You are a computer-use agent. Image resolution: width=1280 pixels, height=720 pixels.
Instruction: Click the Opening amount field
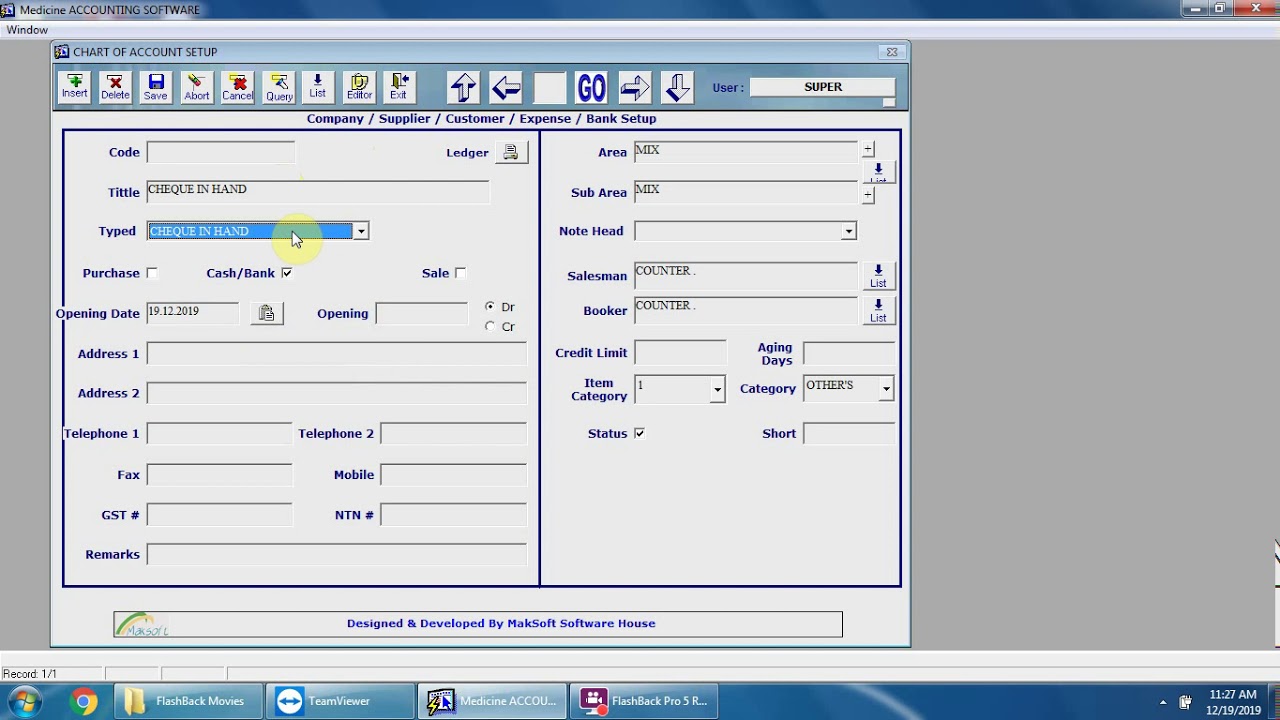[422, 314]
